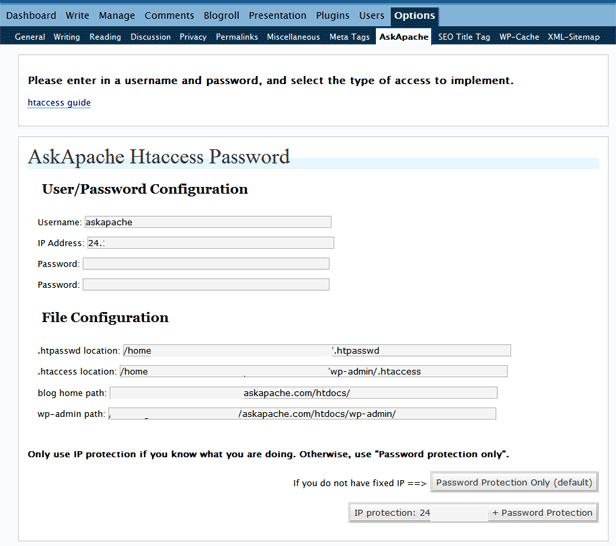Image resolution: width=616 pixels, height=546 pixels.
Task: Open the htaccess guide link
Action: (59, 102)
